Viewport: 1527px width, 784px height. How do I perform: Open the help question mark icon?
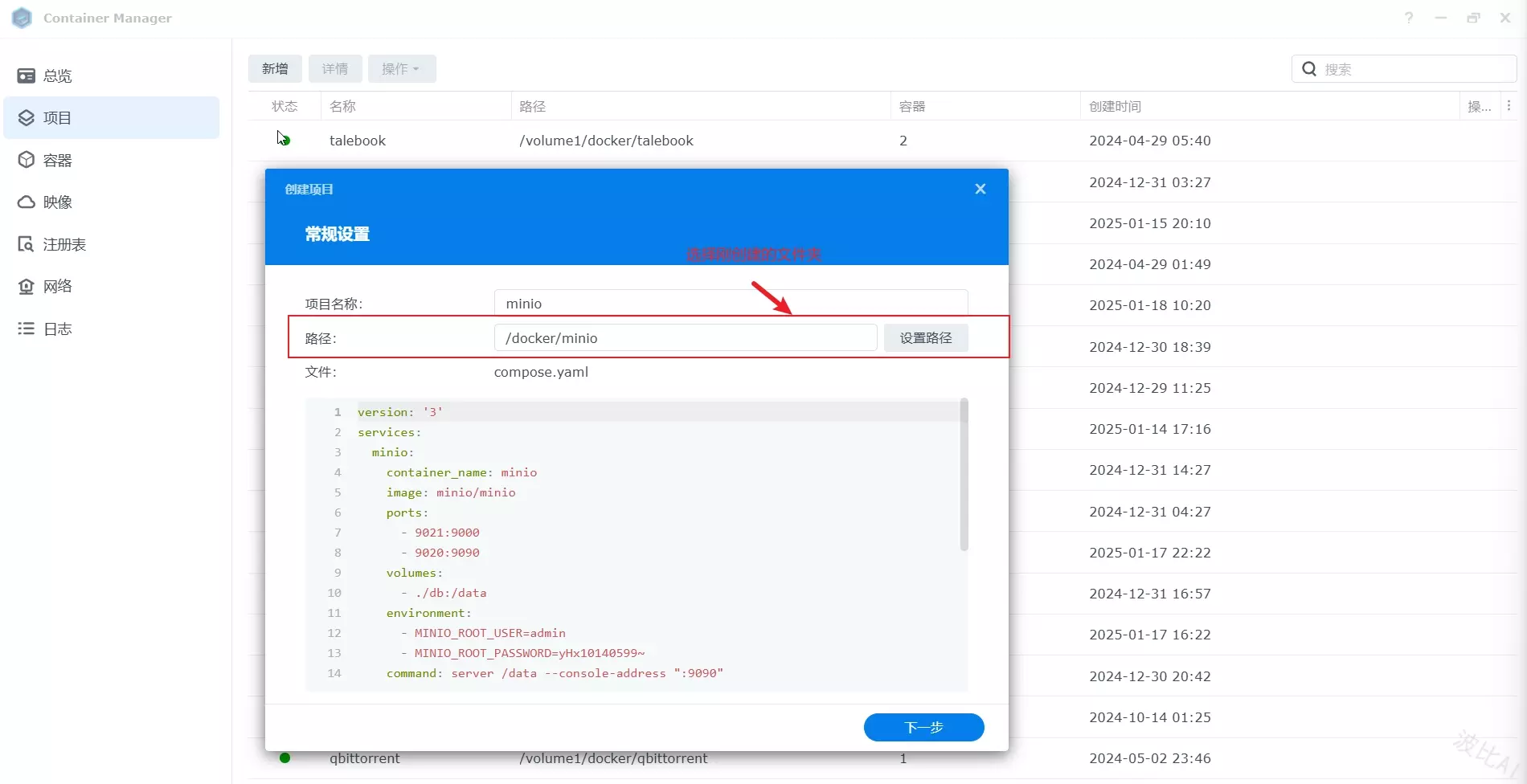coord(1409,18)
